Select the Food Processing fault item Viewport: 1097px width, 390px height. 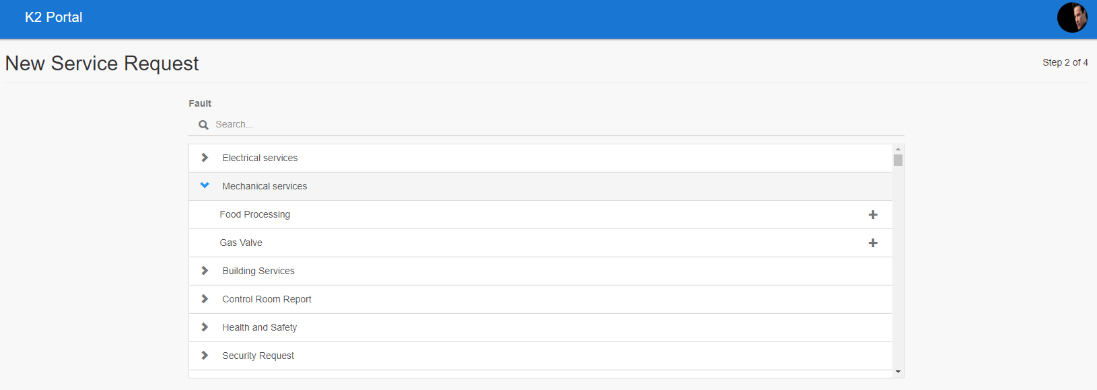tap(541, 215)
